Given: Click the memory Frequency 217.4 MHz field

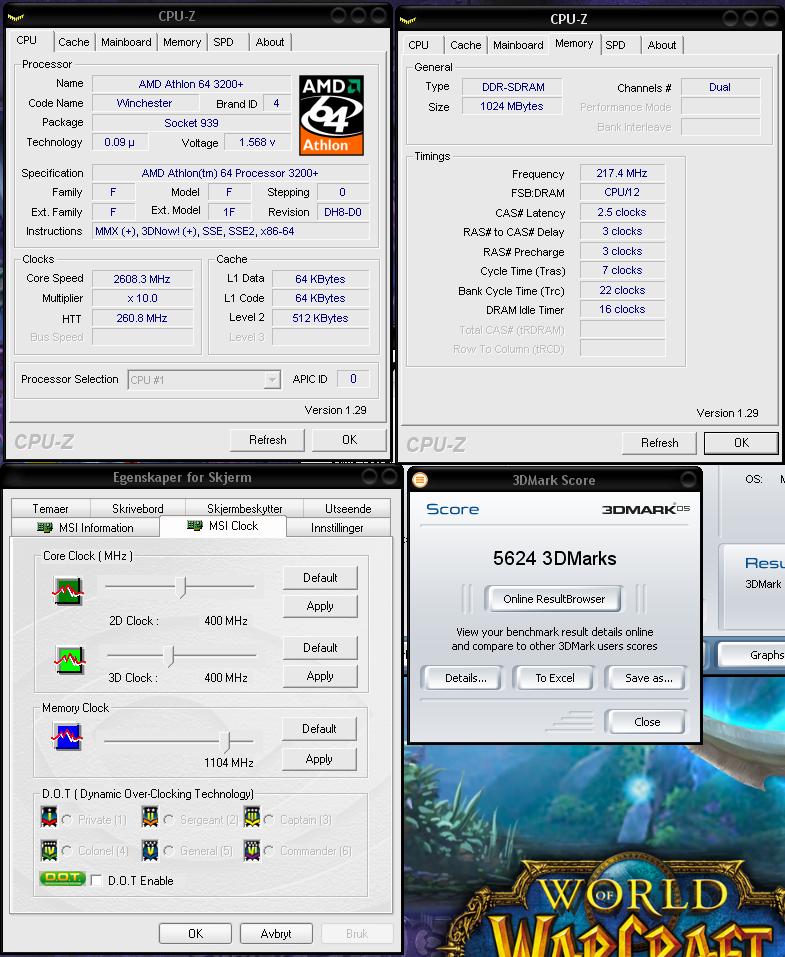Looking at the screenshot, I should (621, 173).
